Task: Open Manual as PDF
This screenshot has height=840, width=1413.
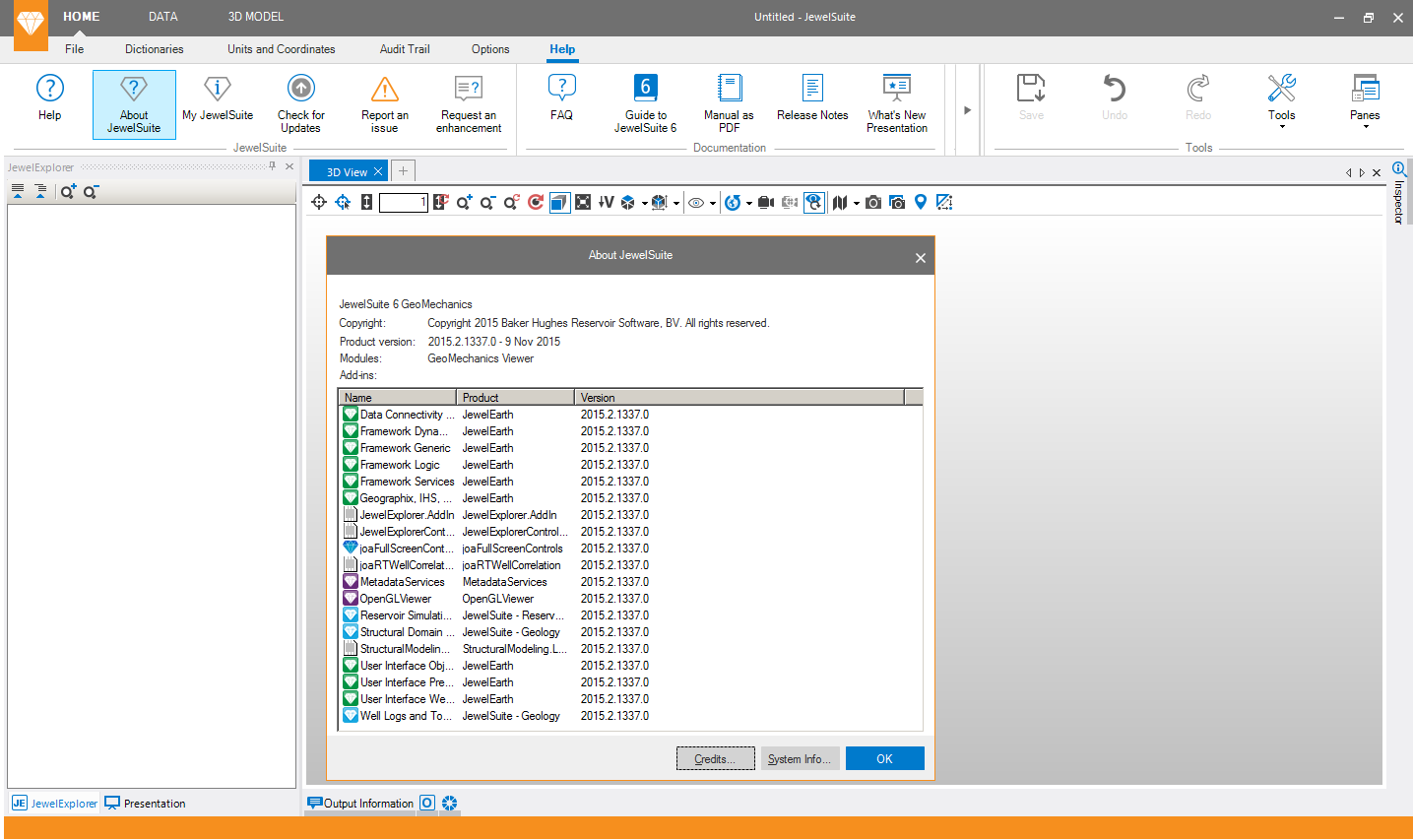Action: point(729,103)
